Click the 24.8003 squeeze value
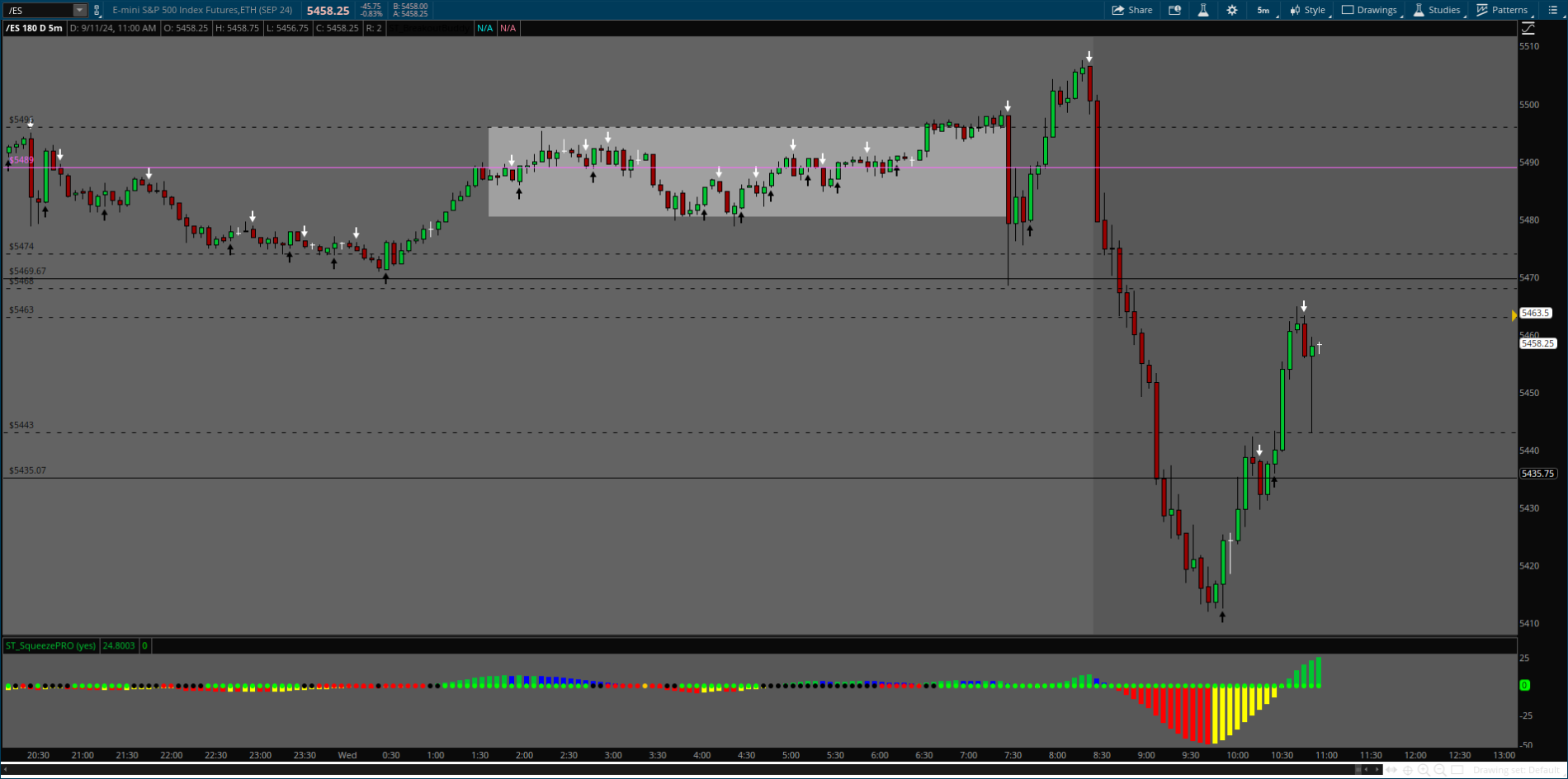1568x779 pixels. [119, 645]
